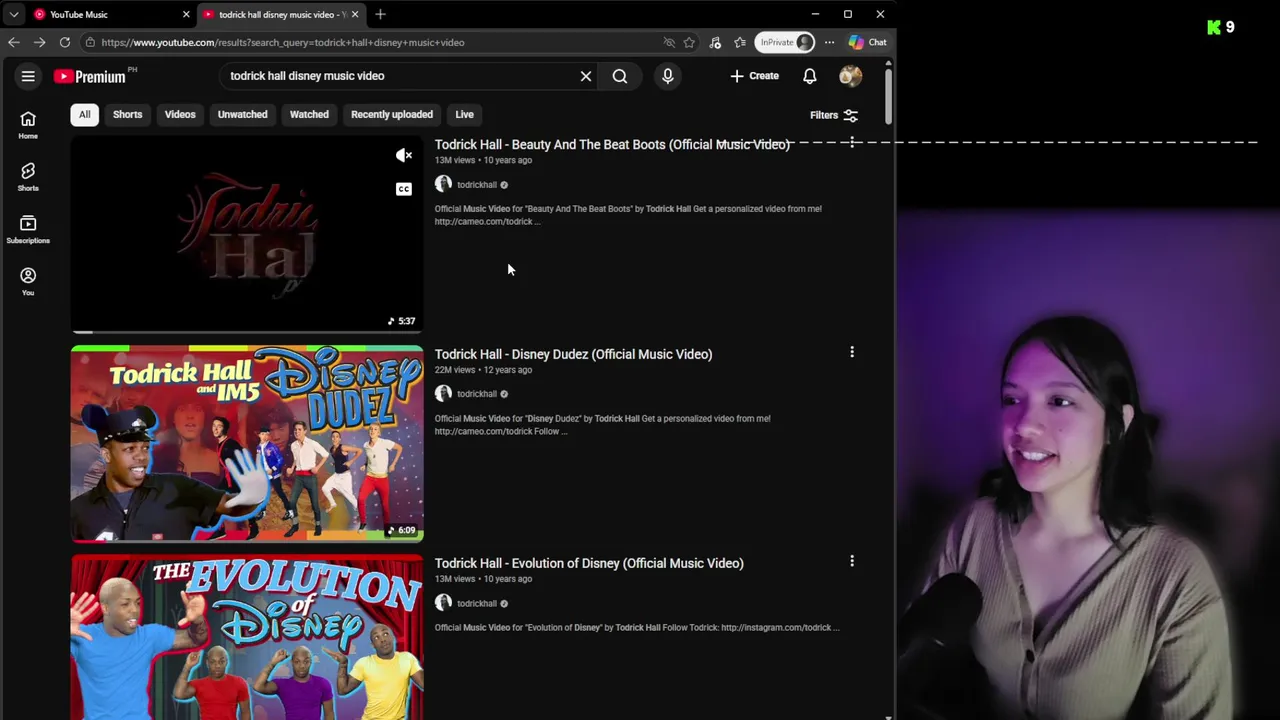Start voice search with microphone
Viewport: 1280px width, 720px height.
(x=668, y=76)
